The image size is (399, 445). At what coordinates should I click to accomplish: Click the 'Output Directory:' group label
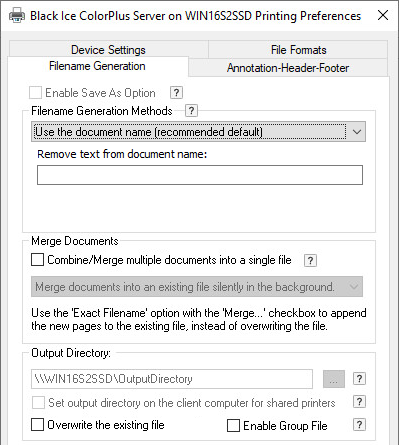71,353
